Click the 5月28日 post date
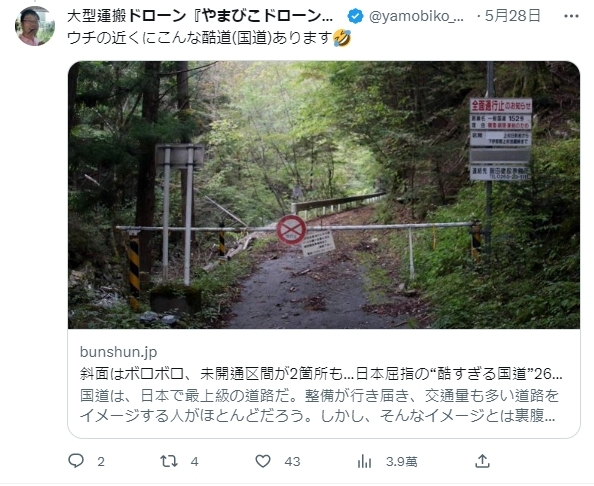 coord(513,16)
